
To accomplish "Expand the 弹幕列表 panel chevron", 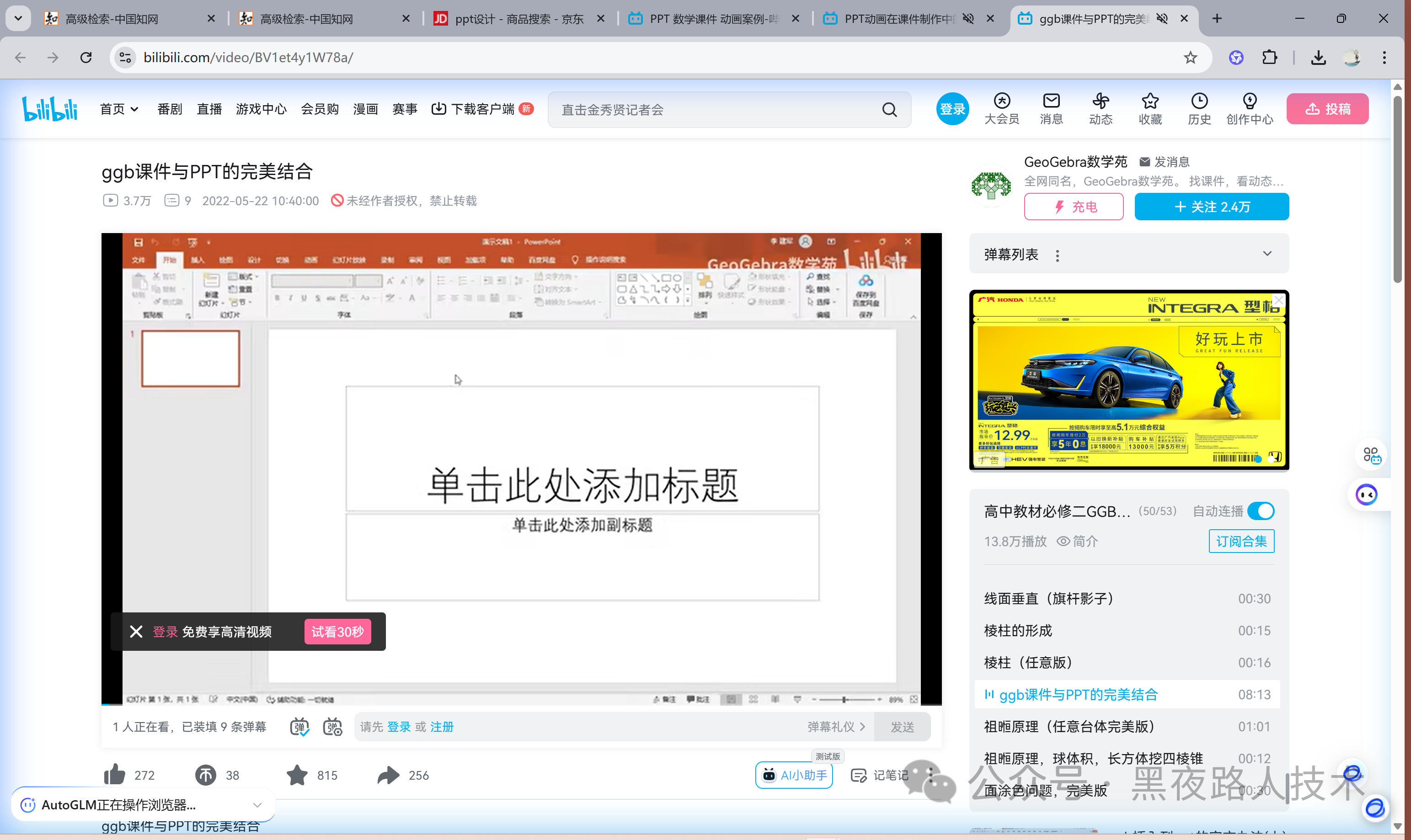I will (x=1267, y=254).
